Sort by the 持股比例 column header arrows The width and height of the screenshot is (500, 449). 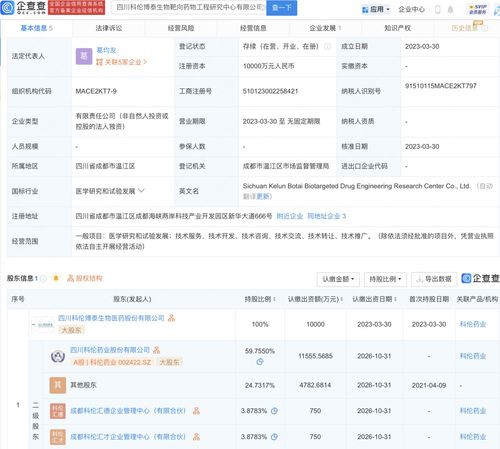[274, 299]
